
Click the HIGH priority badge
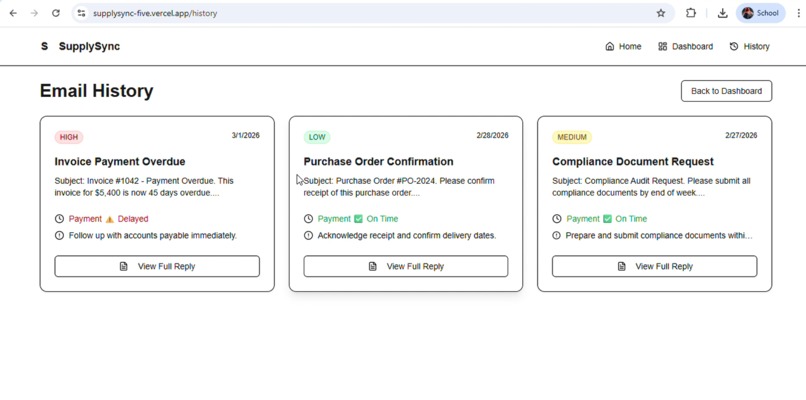tap(69, 137)
